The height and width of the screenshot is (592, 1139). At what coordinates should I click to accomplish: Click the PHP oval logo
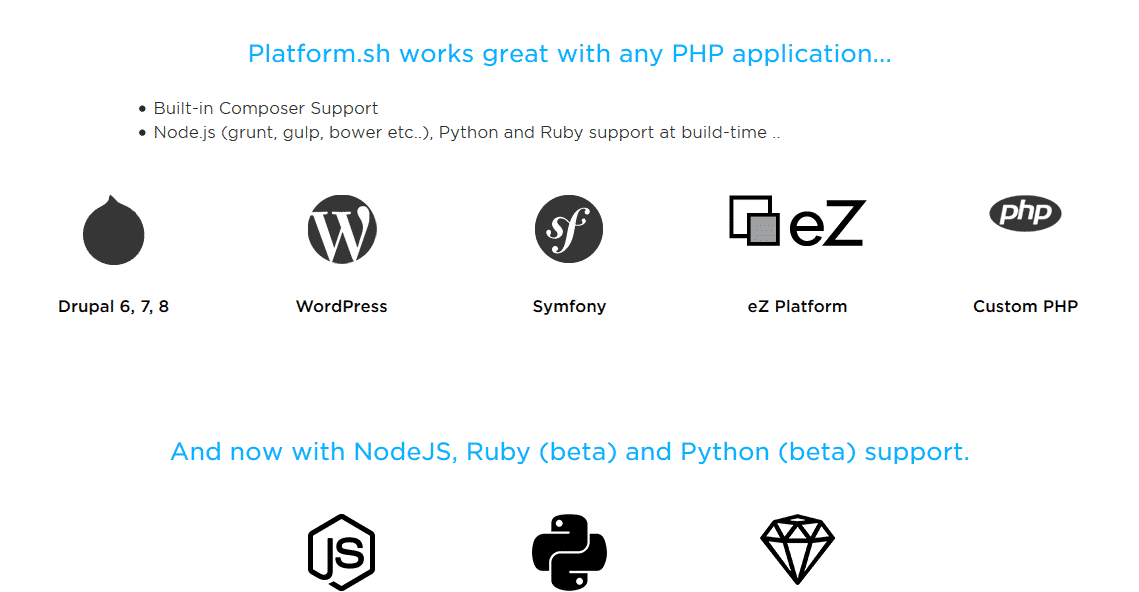point(1025,212)
